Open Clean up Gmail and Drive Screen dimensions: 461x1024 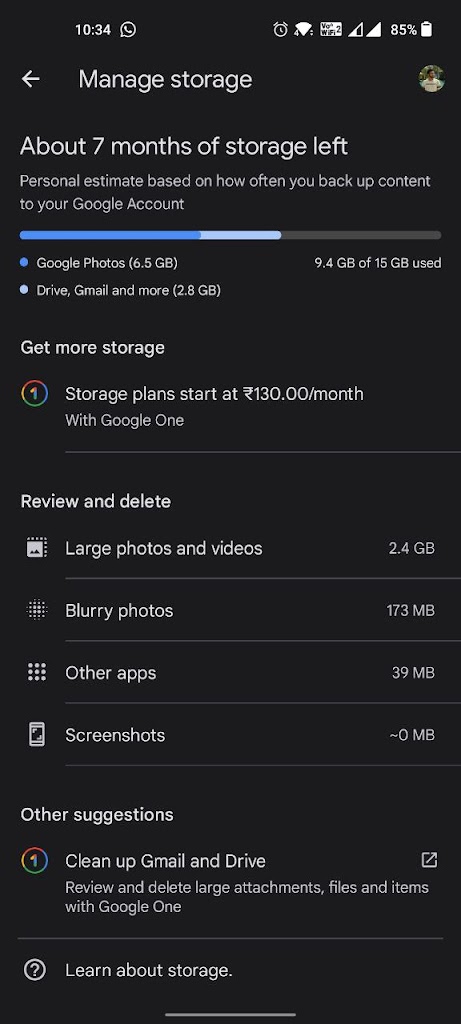(x=230, y=880)
